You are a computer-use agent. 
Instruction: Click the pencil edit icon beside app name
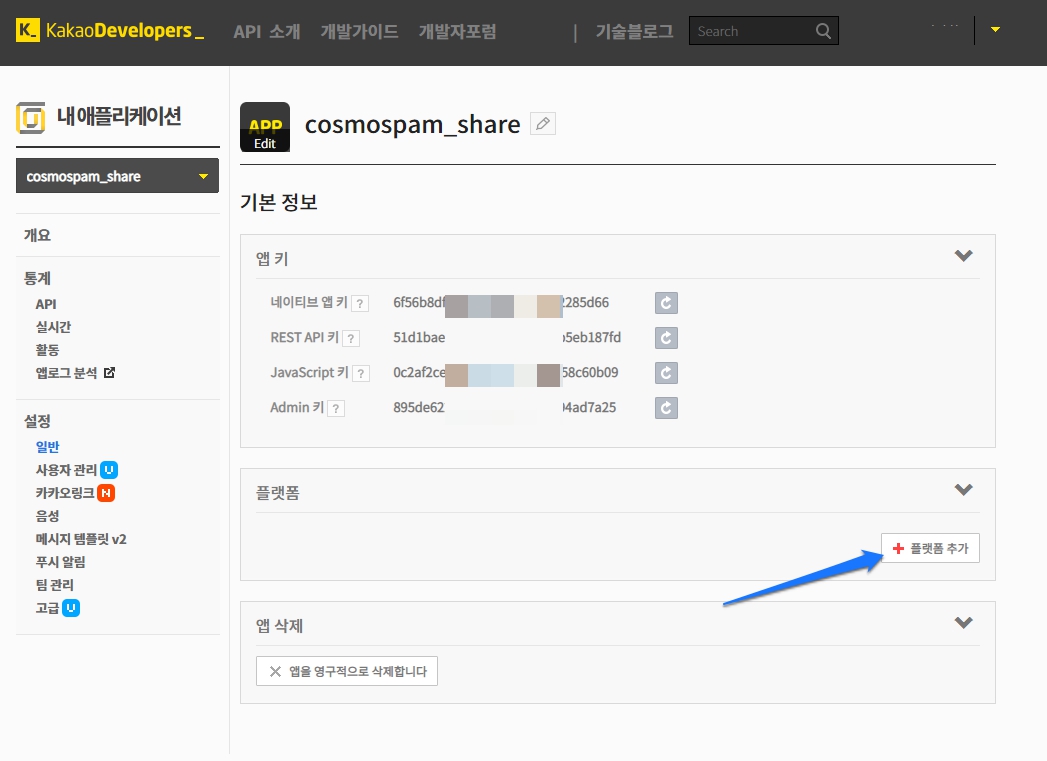pyautogui.click(x=543, y=123)
